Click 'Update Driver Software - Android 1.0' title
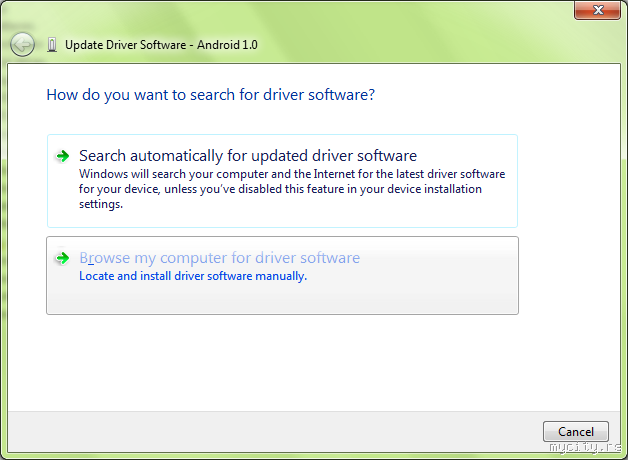The image size is (628, 460). tap(161, 44)
